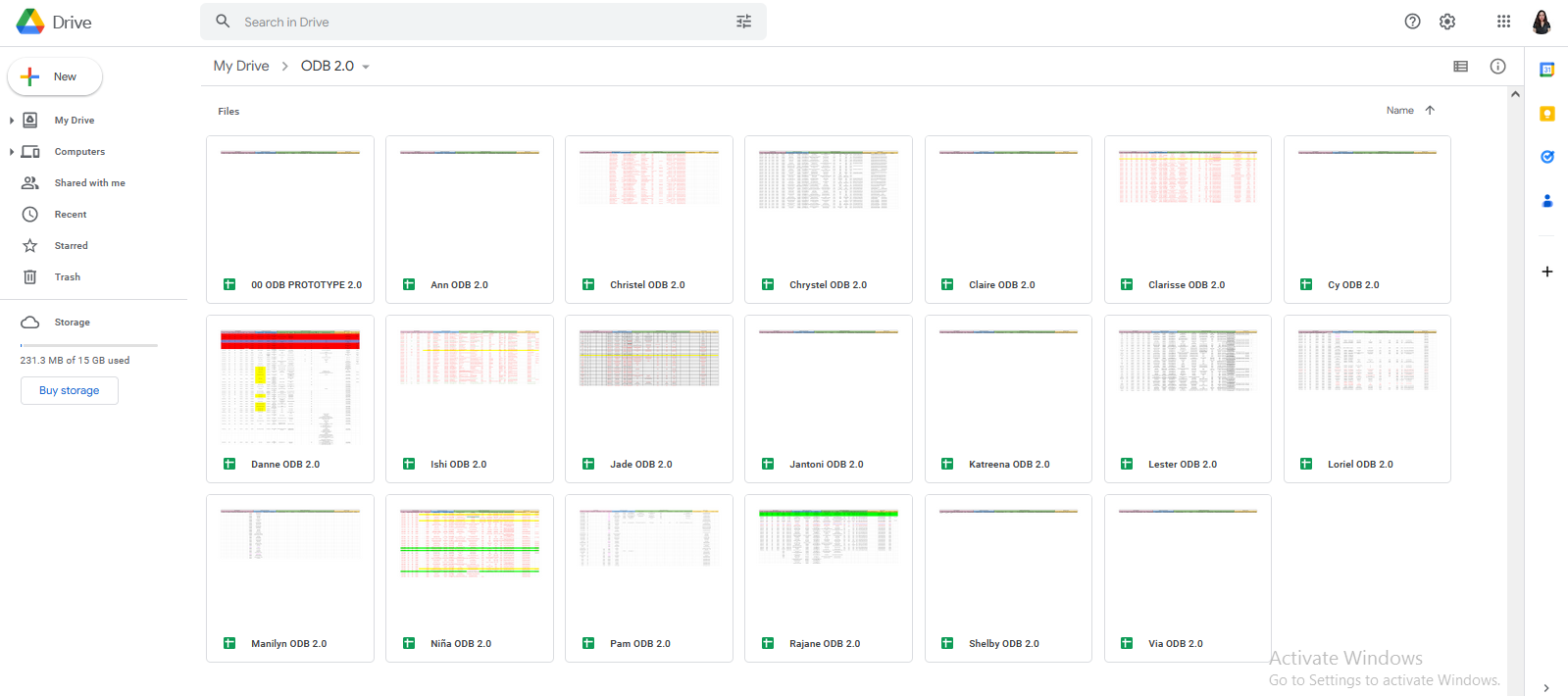Viewport: 1568px width, 696px height.
Task: Click the Sheets icon of Via ODB 2.0
Action: point(1127,644)
